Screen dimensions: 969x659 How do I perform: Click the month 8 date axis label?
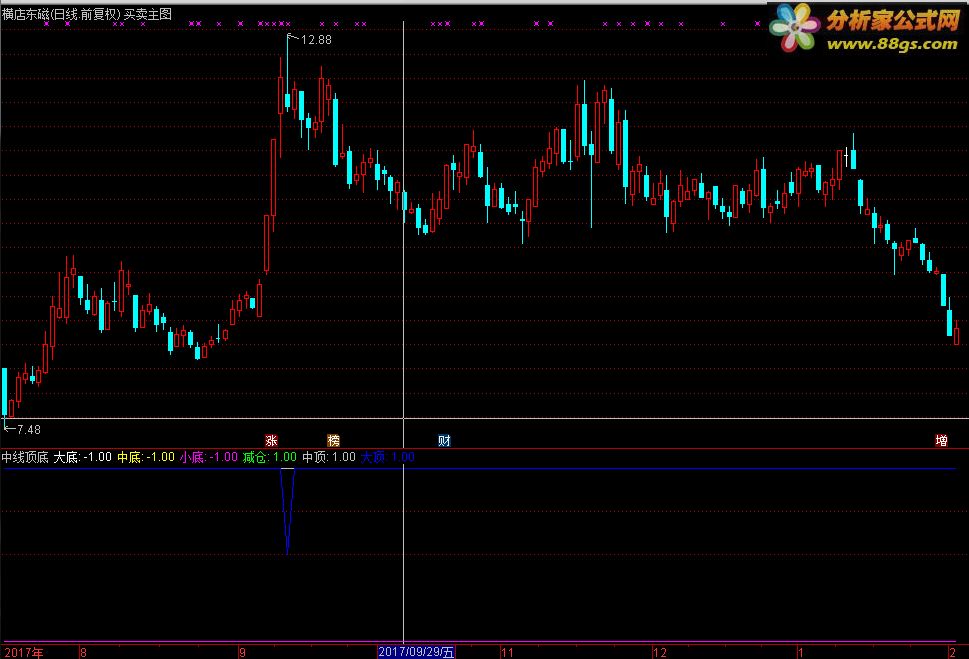(x=83, y=652)
